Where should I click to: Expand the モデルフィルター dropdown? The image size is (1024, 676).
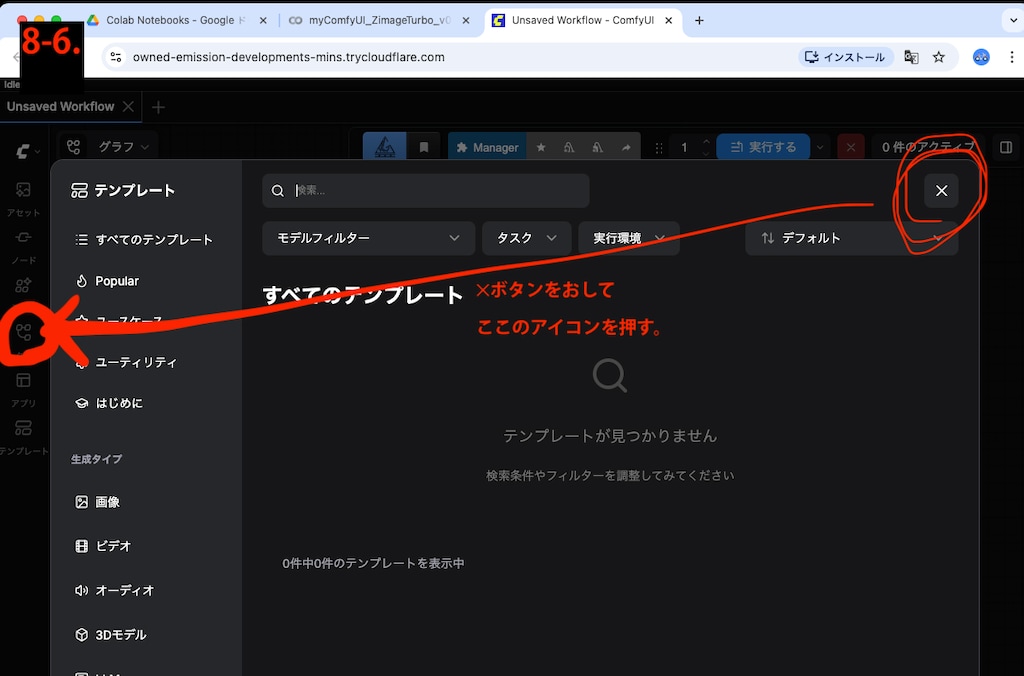[368, 238]
